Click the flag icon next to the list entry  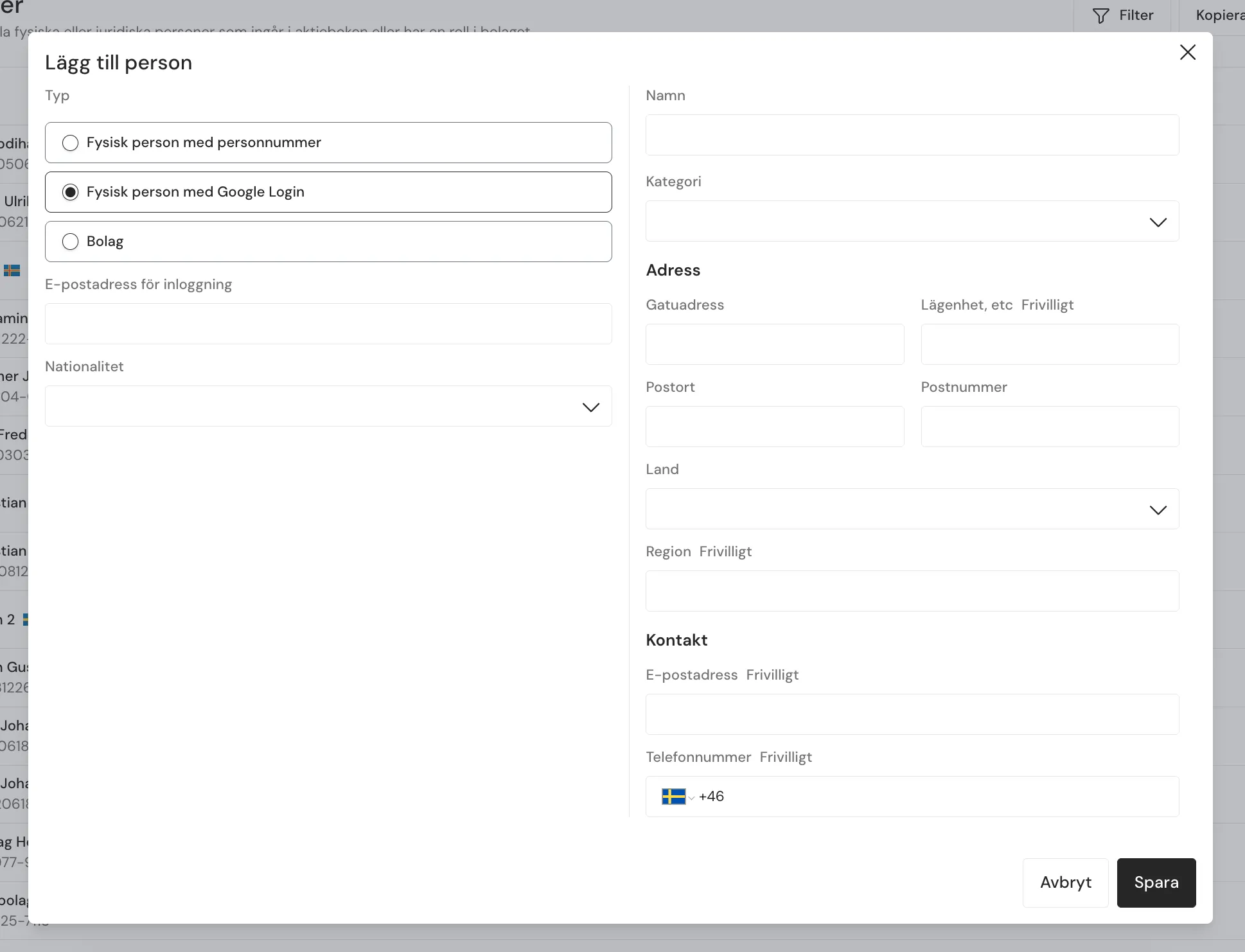tap(12, 270)
